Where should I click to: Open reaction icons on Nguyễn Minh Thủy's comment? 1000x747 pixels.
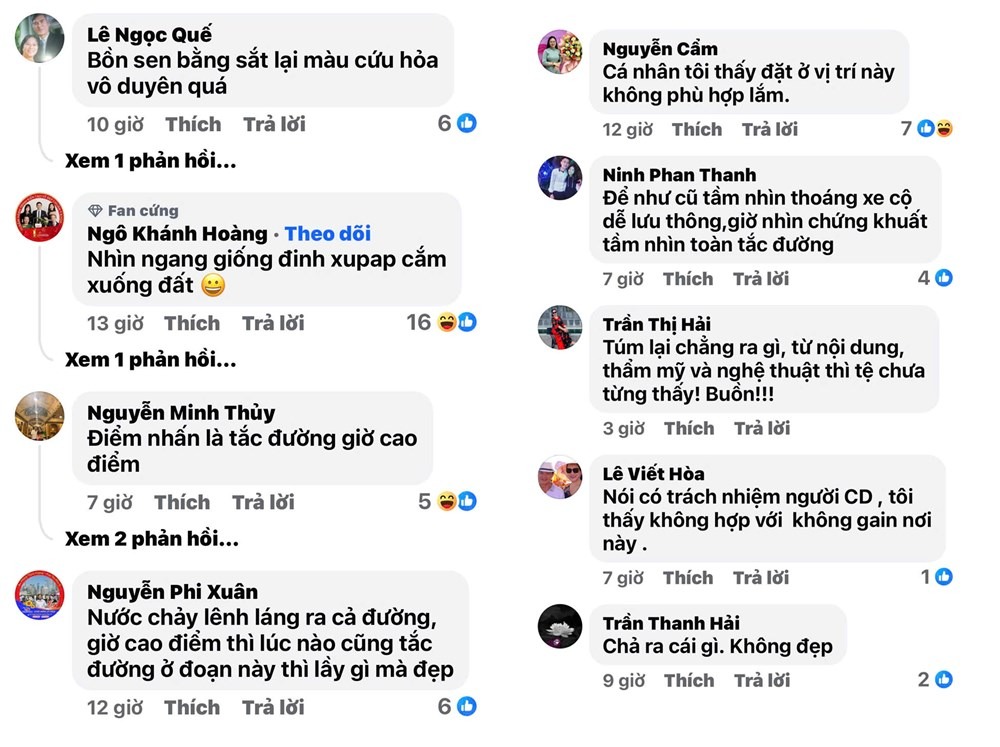tap(457, 501)
